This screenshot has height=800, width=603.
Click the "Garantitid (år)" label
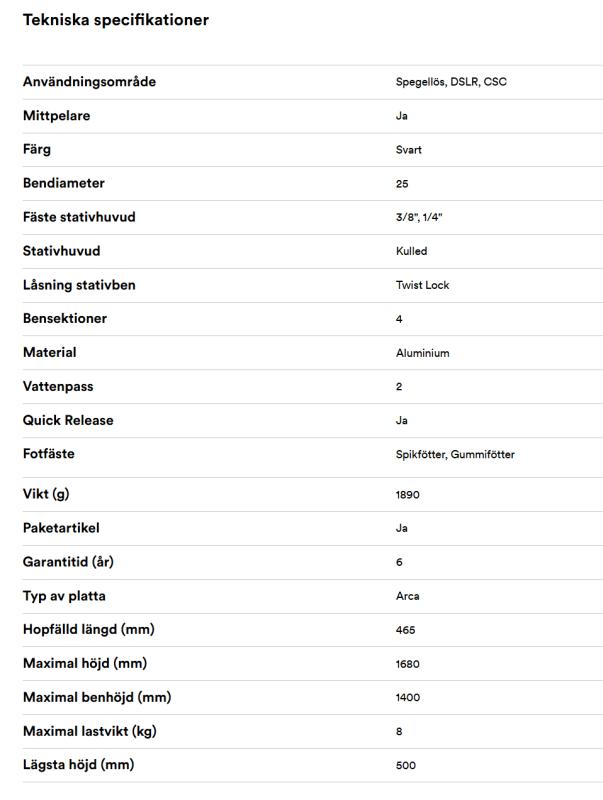pyautogui.click(x=68, y=562)
